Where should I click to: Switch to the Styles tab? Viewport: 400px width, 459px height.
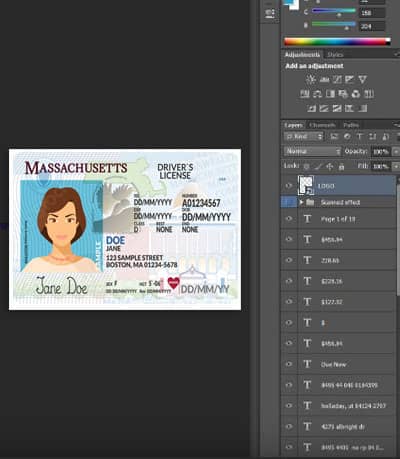(335, 55)
